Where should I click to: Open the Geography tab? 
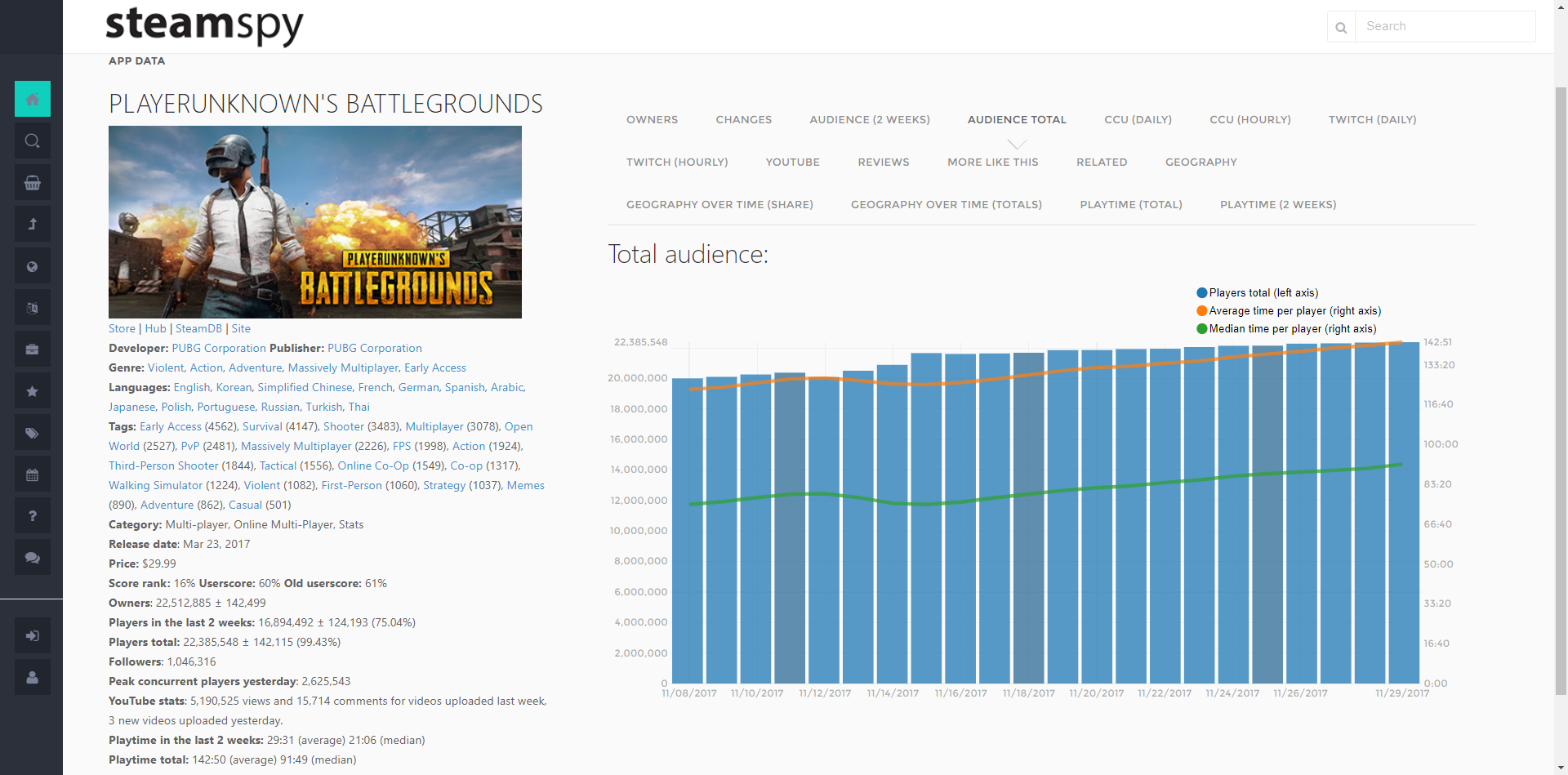point(1201,162)
